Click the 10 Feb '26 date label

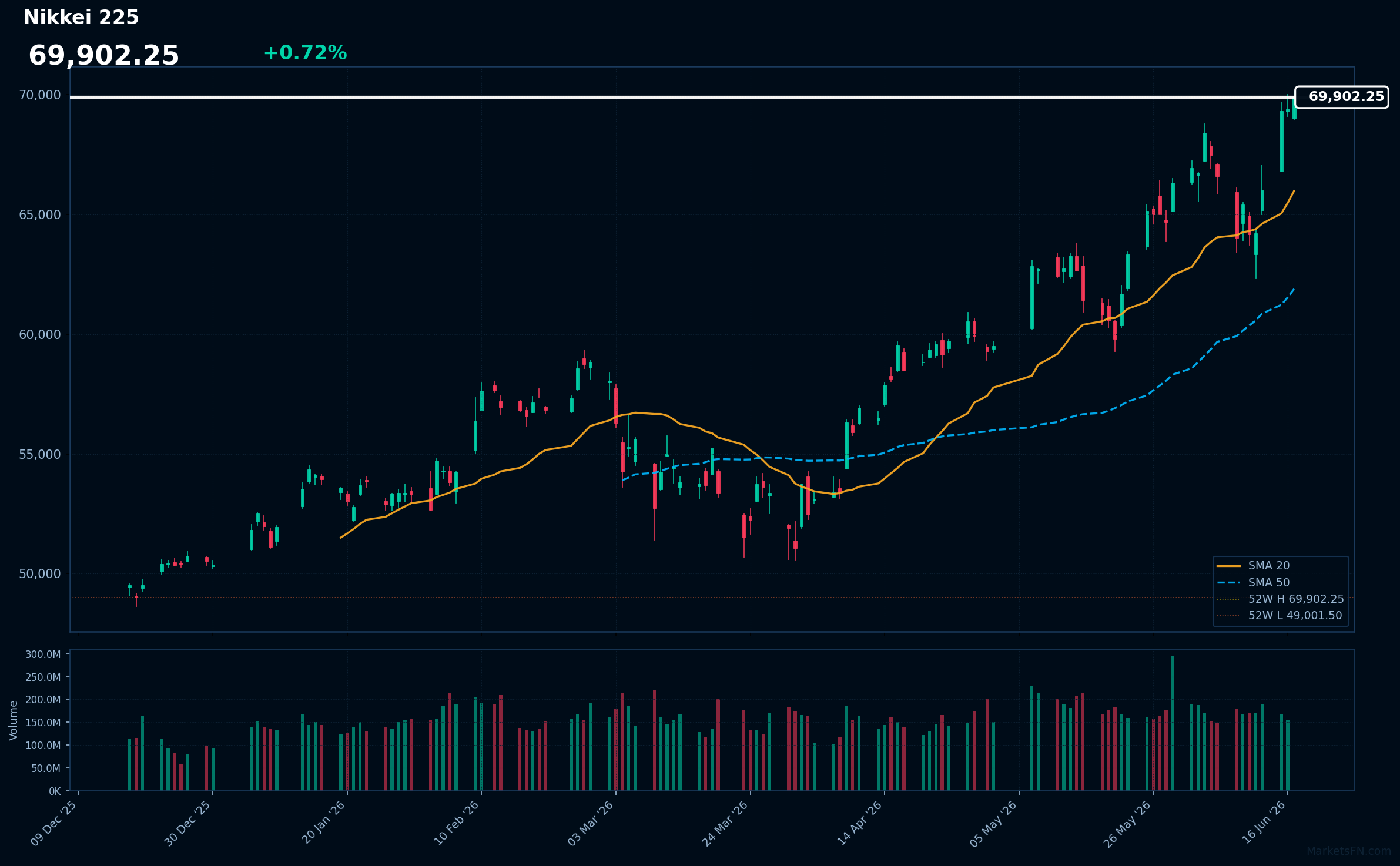pyautogui.click(x=457, y=823)
